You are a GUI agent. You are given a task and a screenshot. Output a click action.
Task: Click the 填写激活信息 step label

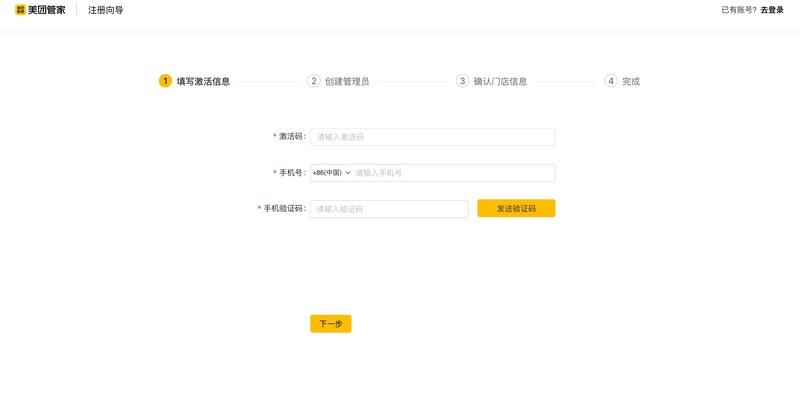204,82
